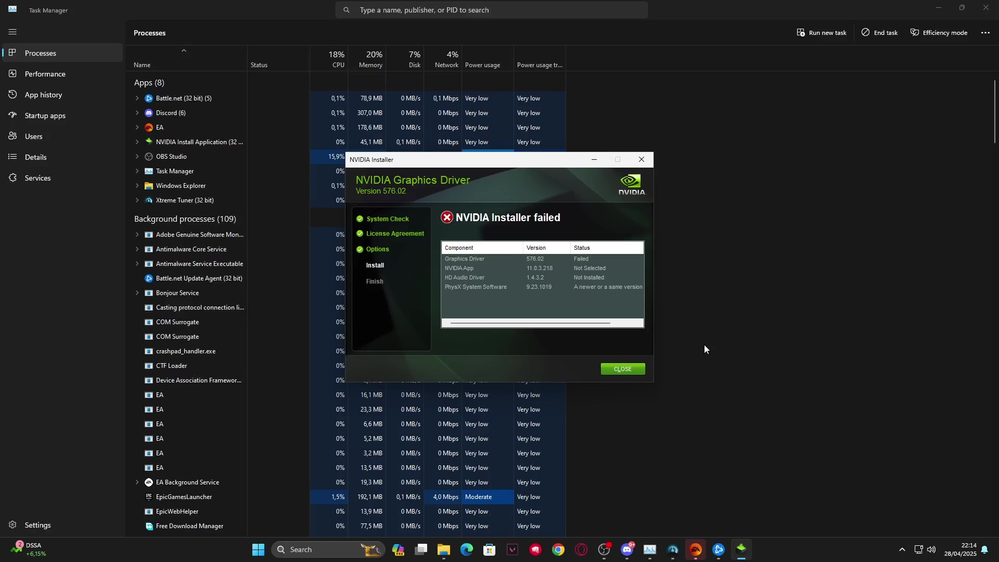The width and height of the screenshot is (999, 562).
Task: Open the Users page
Action: point(62,136)
